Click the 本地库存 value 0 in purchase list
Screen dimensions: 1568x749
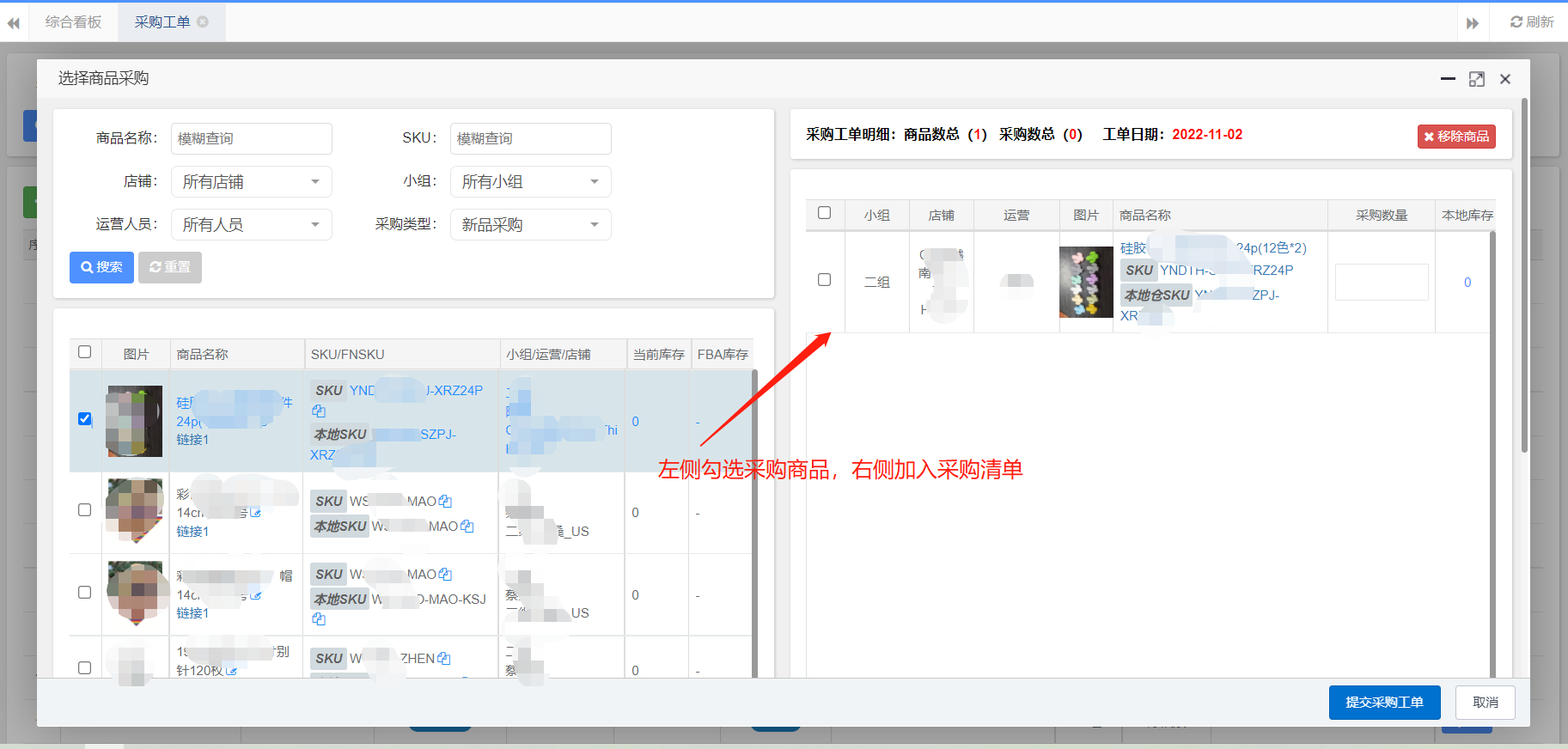(1467, 283)
